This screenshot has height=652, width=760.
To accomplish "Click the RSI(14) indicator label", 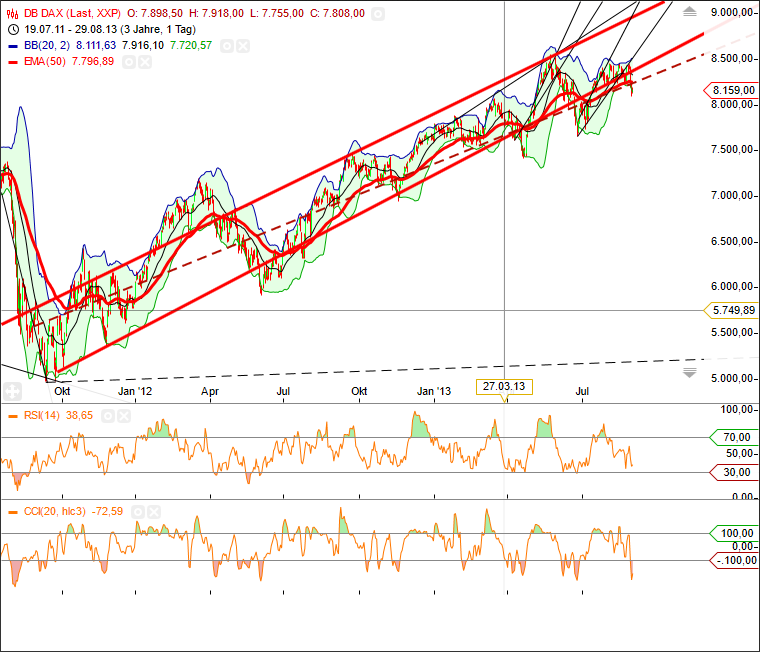I will pyautogui.click(x=42, y=415).
